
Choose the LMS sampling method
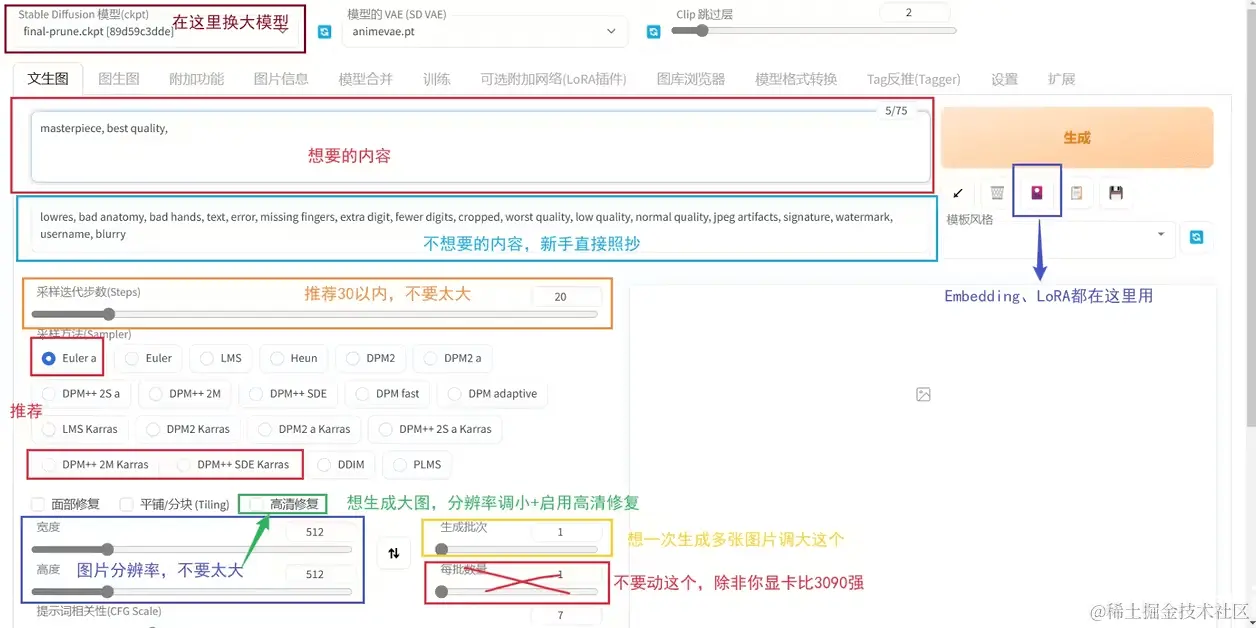click(221, 358)
